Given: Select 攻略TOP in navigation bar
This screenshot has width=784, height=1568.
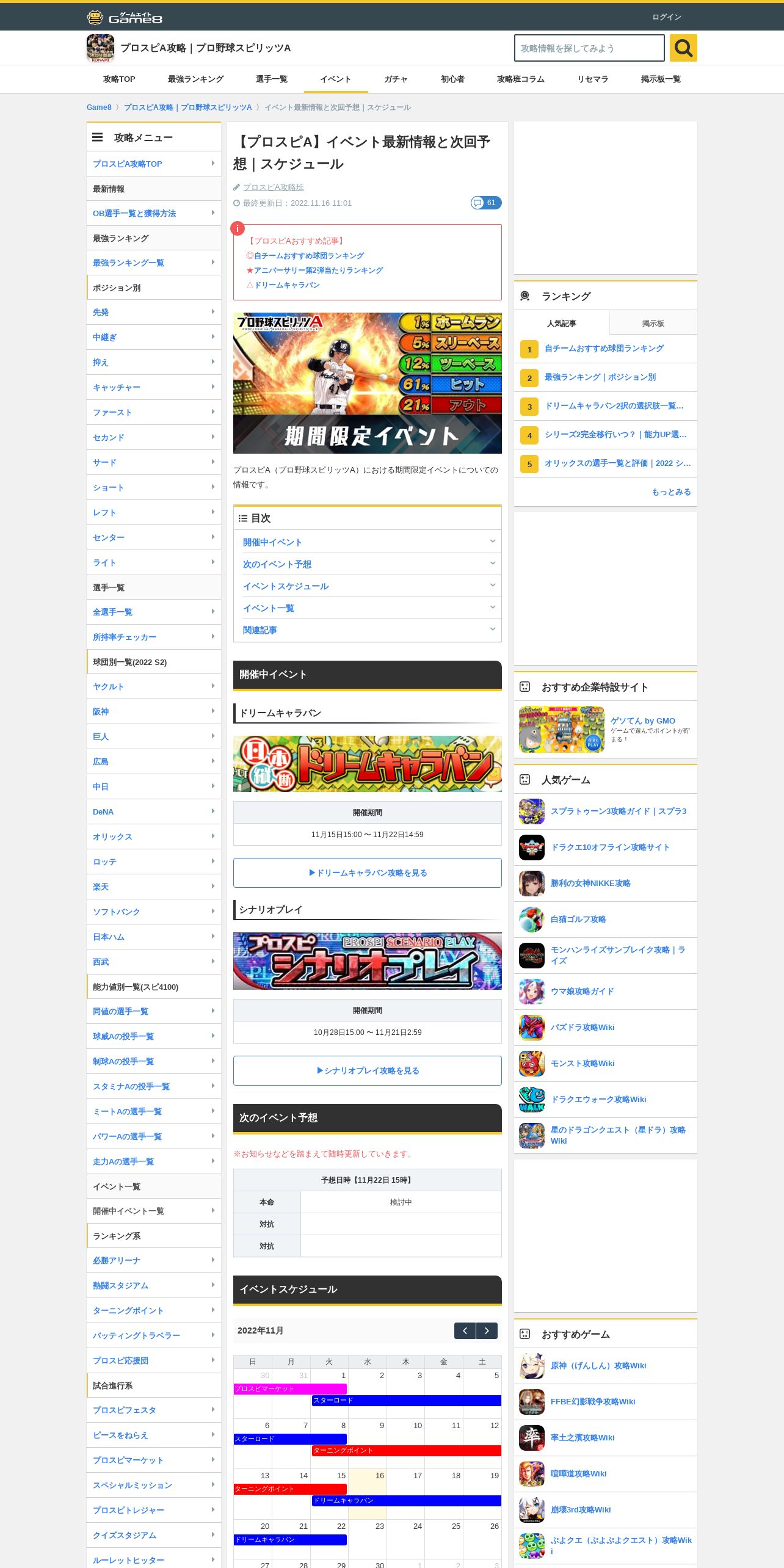Looking at the screenshot, I should point(119,79).
